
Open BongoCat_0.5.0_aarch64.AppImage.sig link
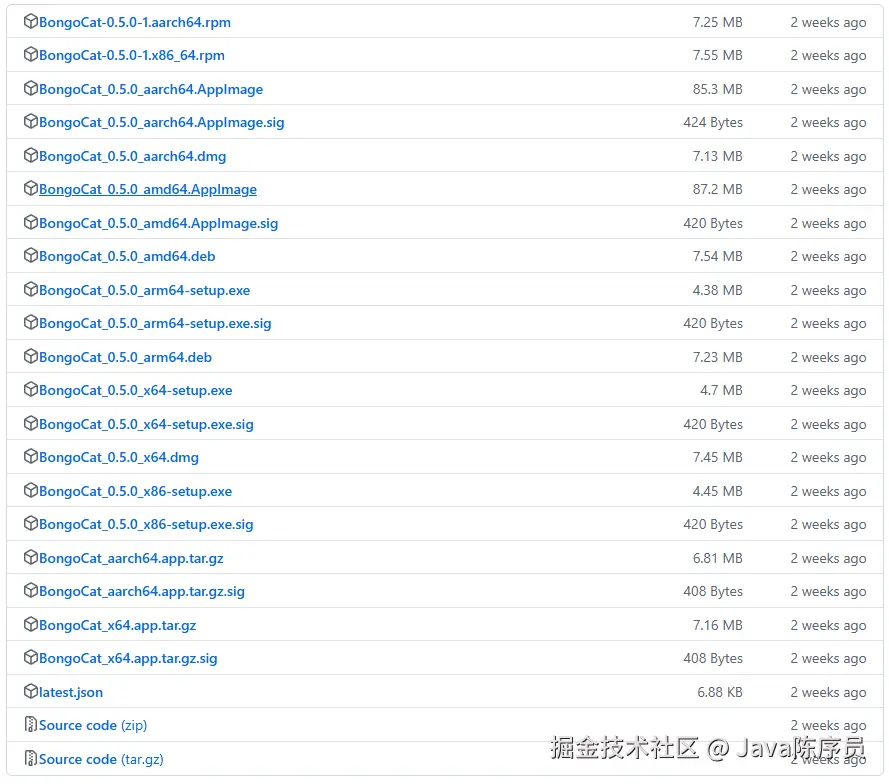pyautogui.click(x=162, y=123)
